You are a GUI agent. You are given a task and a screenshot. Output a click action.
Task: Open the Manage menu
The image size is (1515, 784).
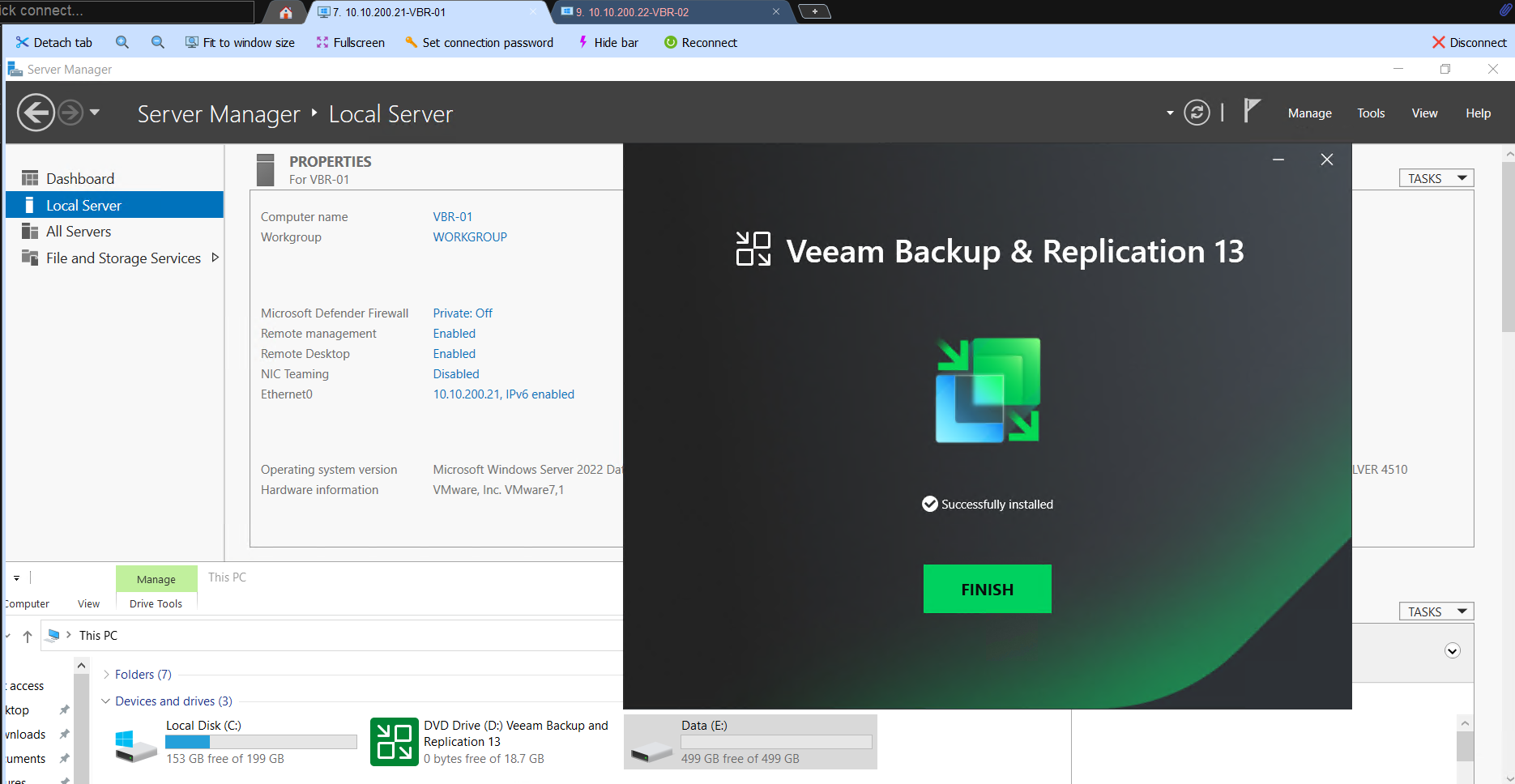(x=1309, y=113)
